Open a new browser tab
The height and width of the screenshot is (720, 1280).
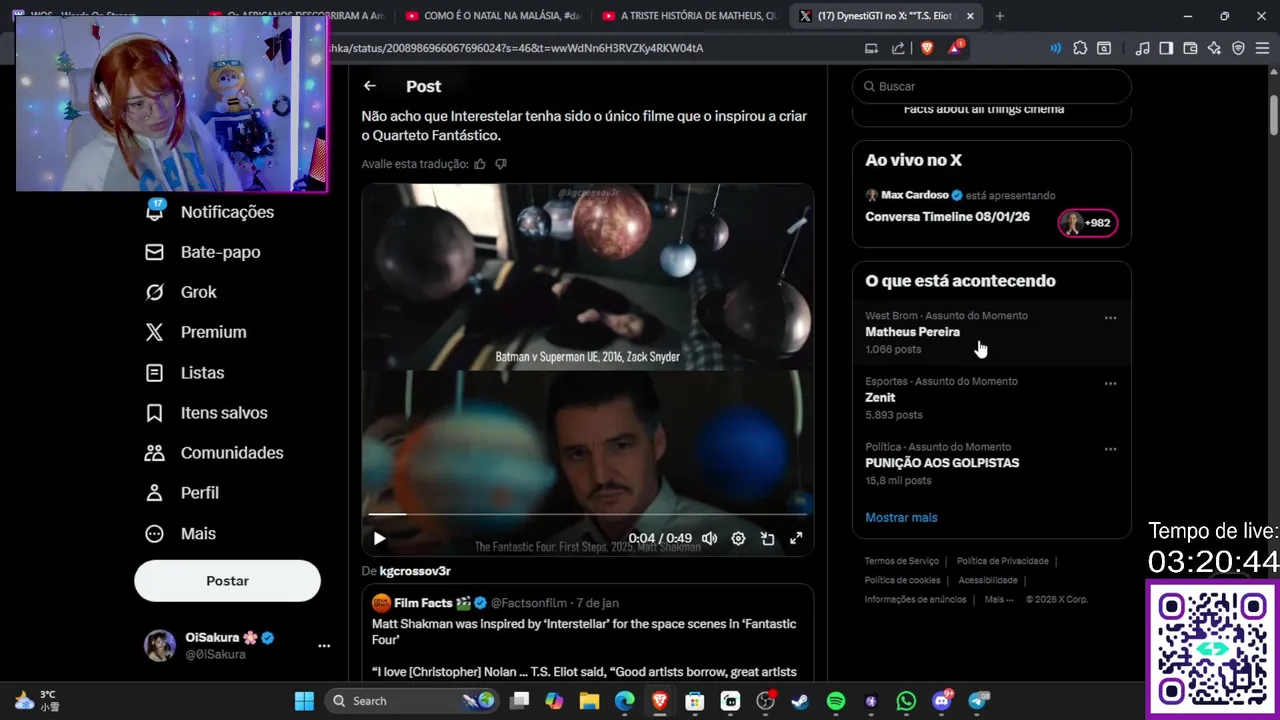click(1000, 15)
